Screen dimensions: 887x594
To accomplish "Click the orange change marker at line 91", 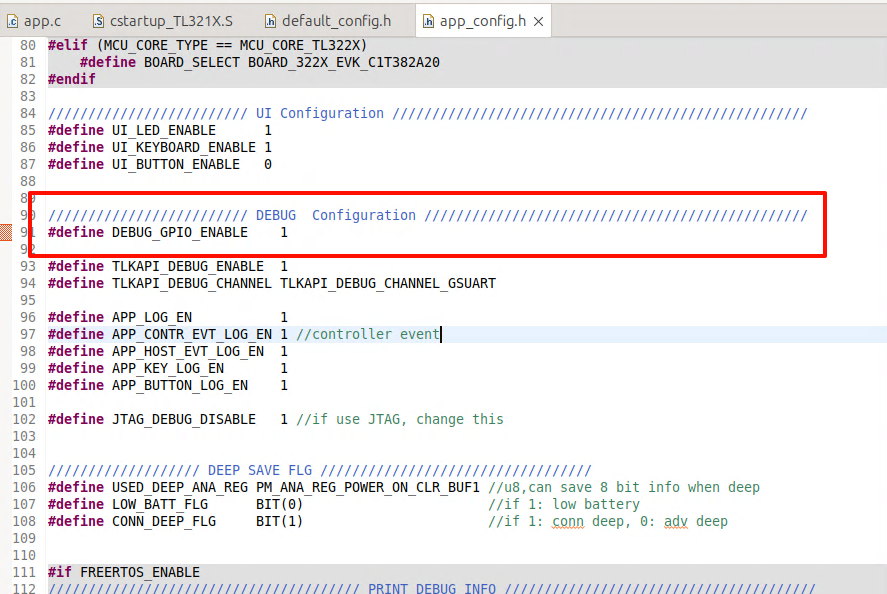I will tap(5, 232).
